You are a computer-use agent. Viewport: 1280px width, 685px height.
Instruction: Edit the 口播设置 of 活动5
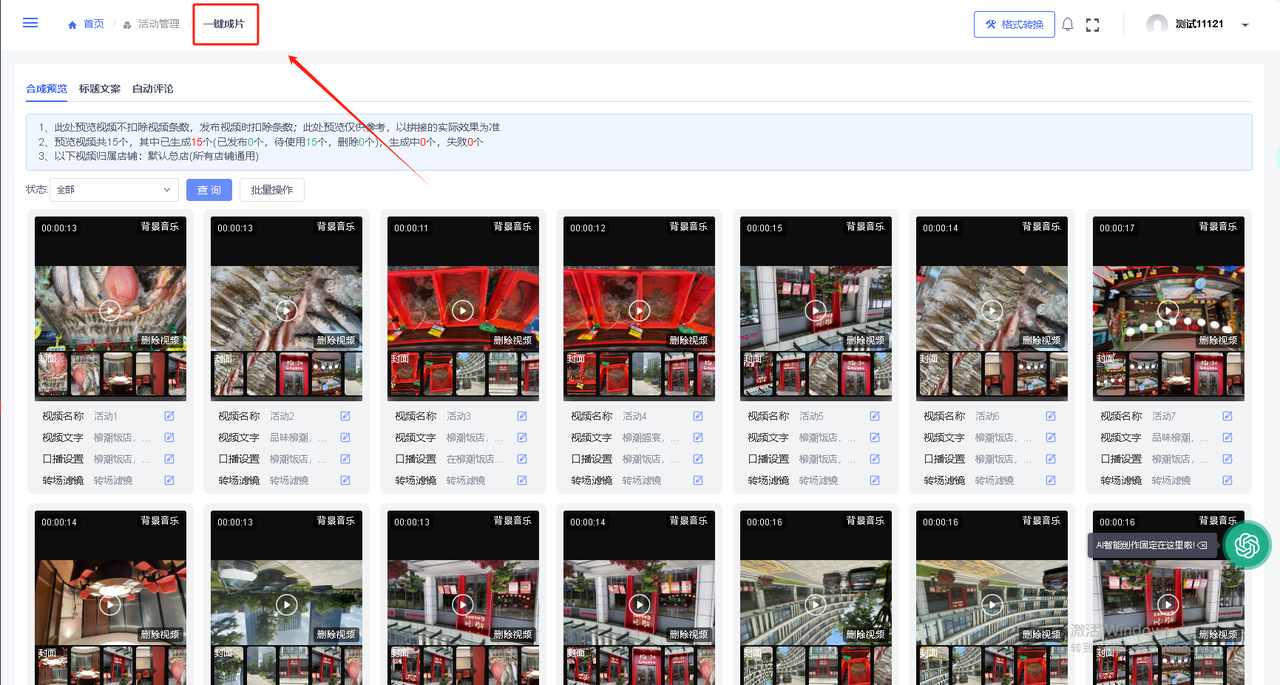coord(875,459)
